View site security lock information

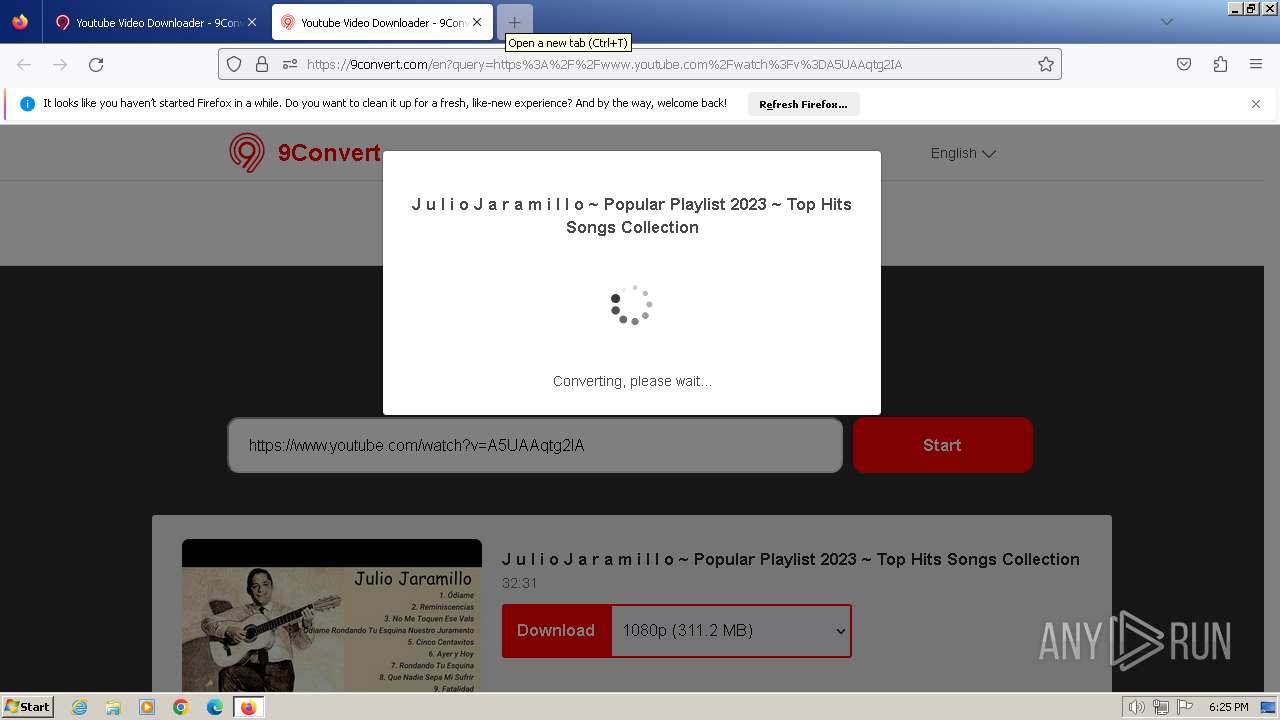click(262, 64)
